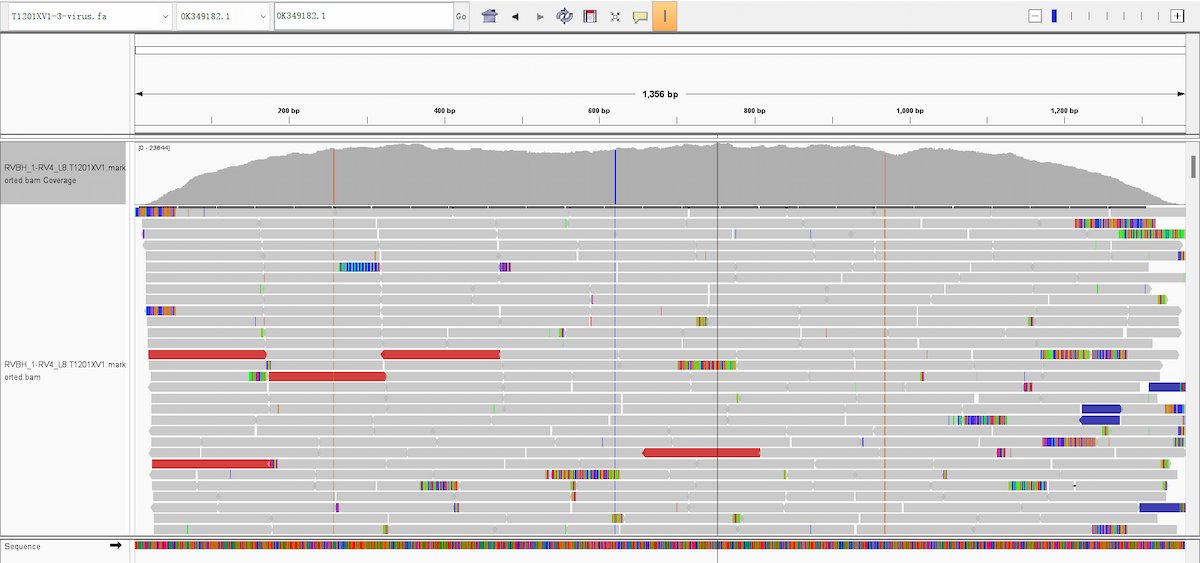The width and height of the screenshot is (1200, 563).
Task: Click the colored Sequence track bases bar
Action: pos(660,546)
